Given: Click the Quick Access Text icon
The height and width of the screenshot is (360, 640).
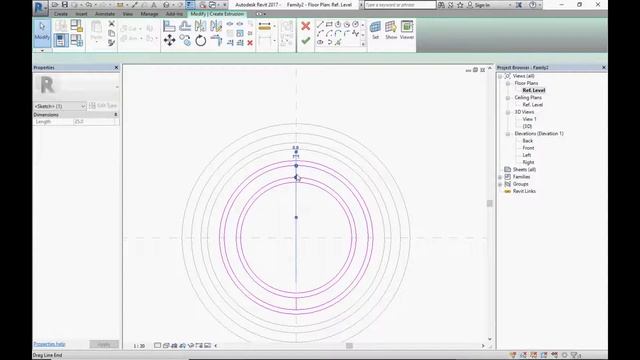Looking at the screenshot, I should pos(154,5).
